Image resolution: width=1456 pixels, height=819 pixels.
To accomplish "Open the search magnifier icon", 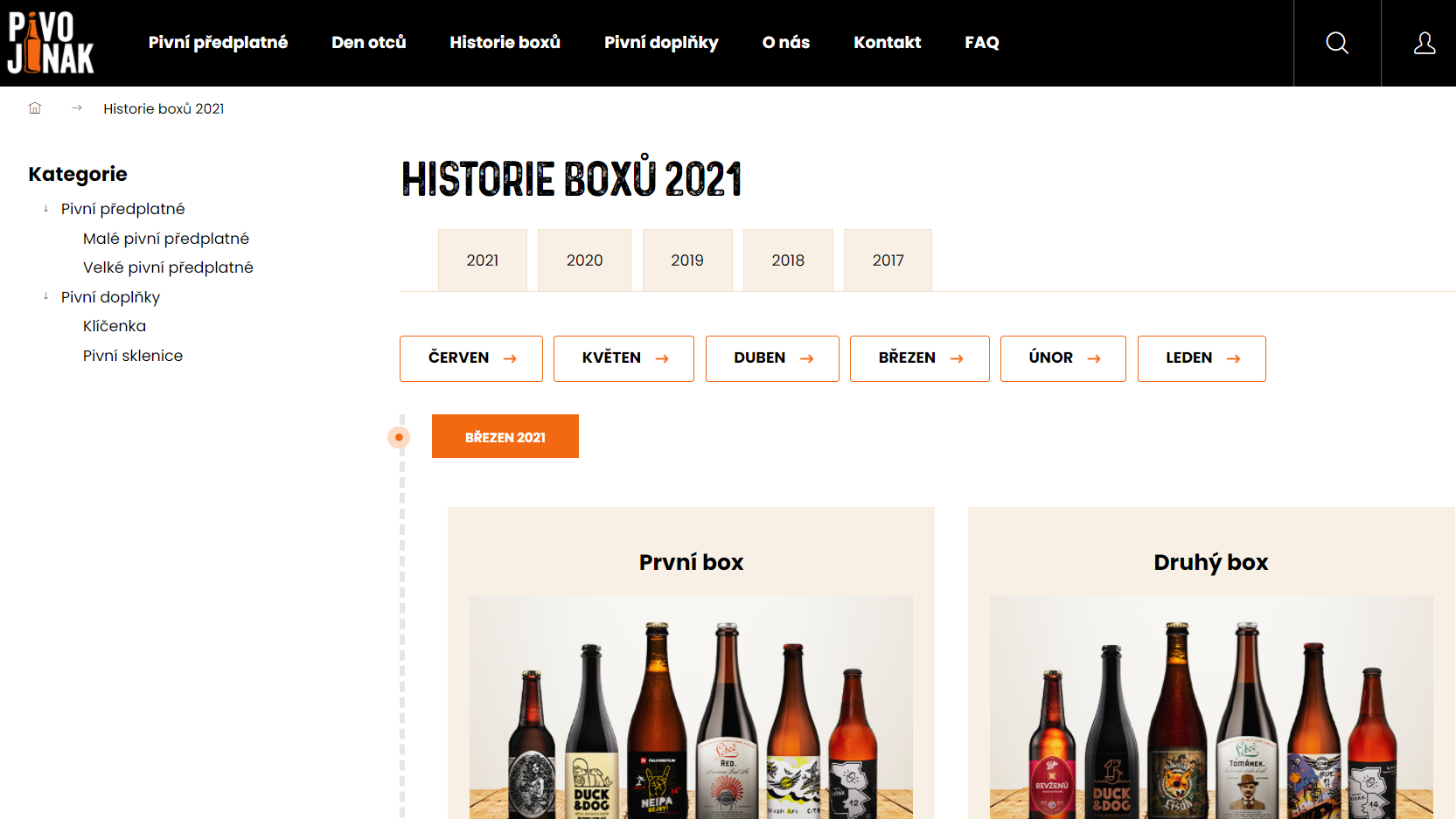I will coord(1336,43).
